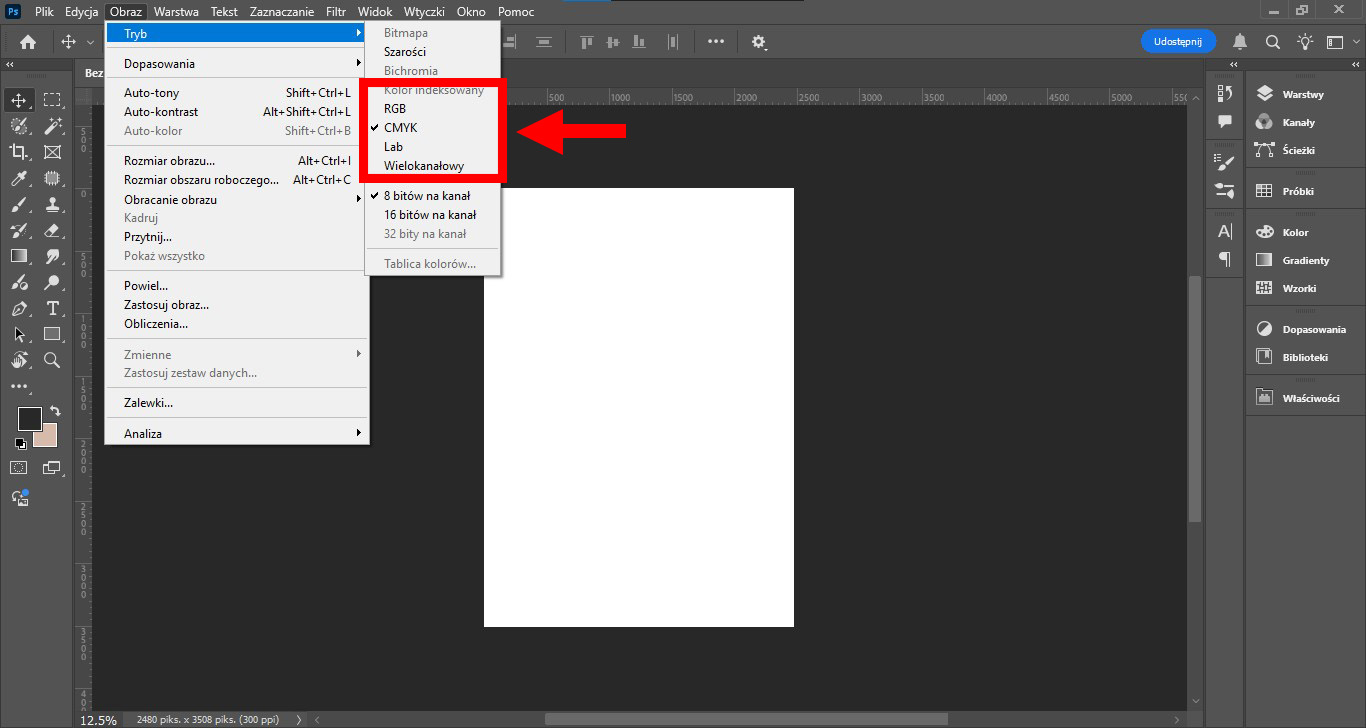Select the Crop tool

tap(19, 152)
